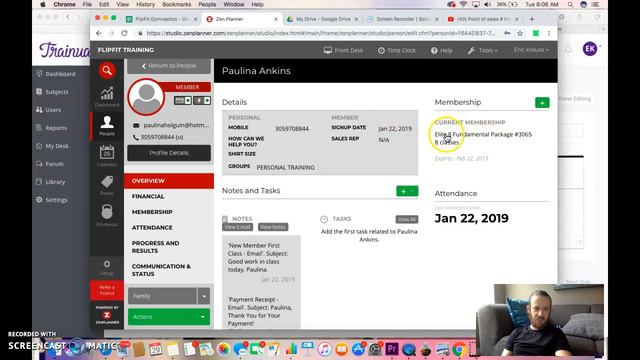This screenshot has width=640, height=360.
Task: Bookmark page with the star icon
Action: (x=520, y=33)
